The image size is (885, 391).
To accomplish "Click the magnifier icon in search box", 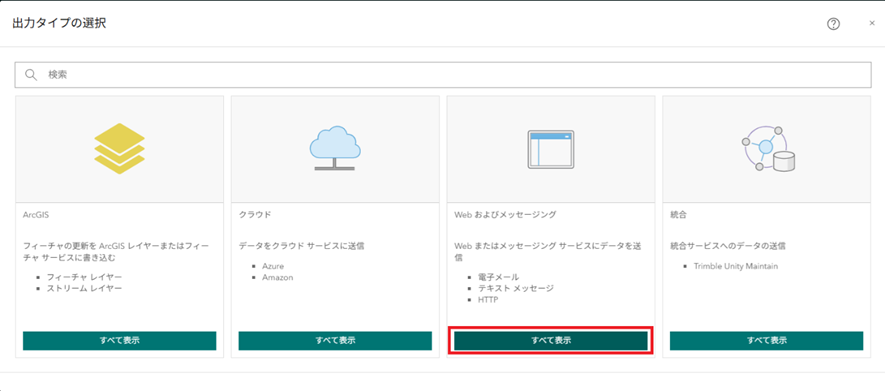I will [x=30, y=74].
